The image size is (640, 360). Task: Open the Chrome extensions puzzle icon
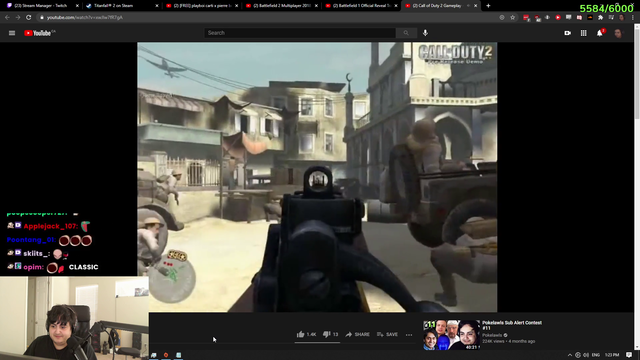coord(600,18)
